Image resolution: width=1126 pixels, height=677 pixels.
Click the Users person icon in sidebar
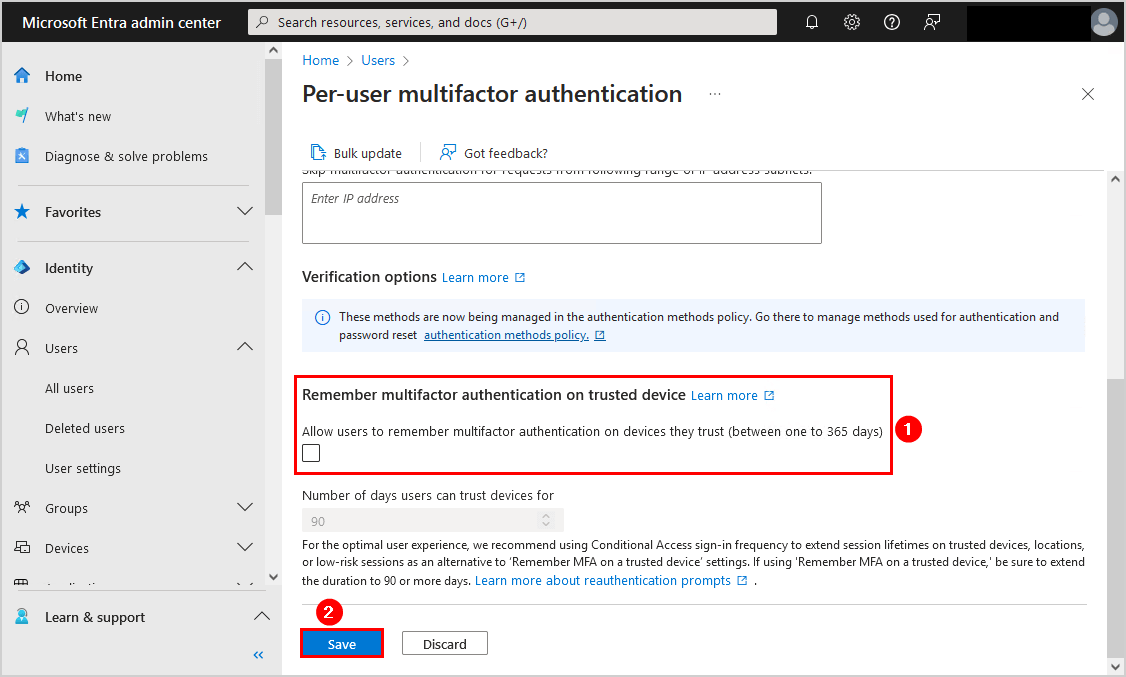[22, 347]
